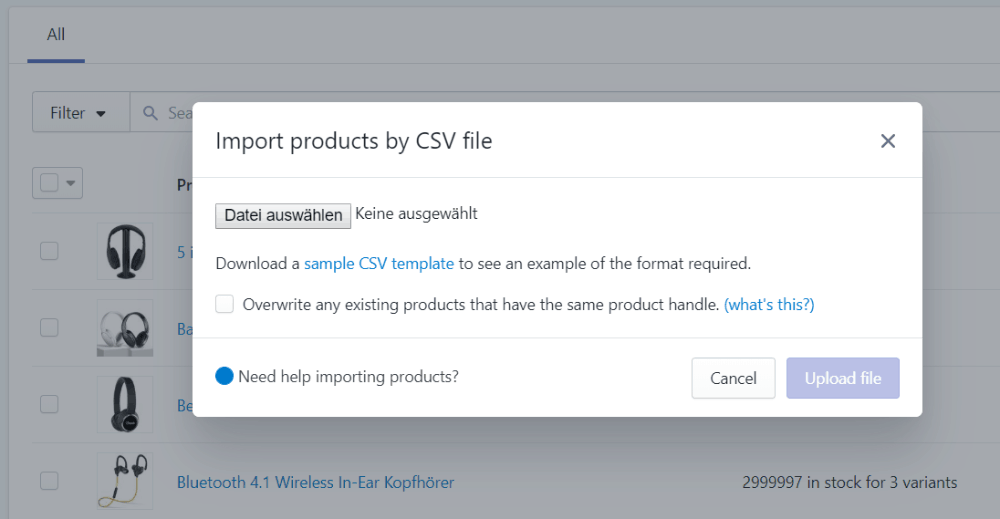
Task: Click the search magnifier icon
Action: (x=150, y=113)
